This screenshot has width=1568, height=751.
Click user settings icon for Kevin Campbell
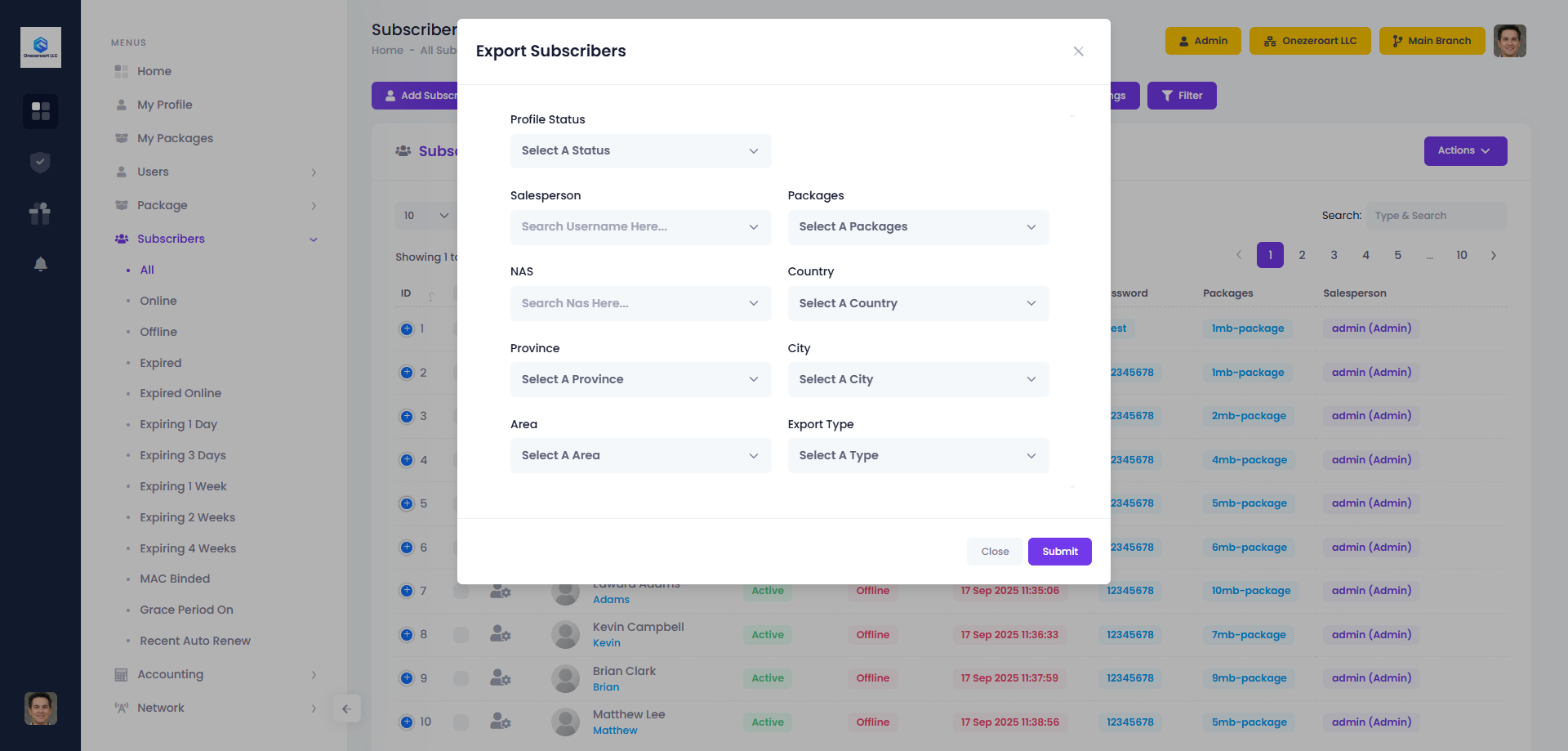tap(500, 634)
